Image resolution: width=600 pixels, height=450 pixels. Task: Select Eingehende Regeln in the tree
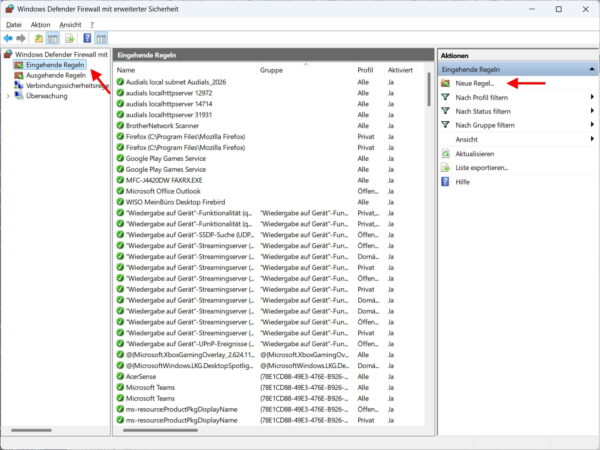55,65
